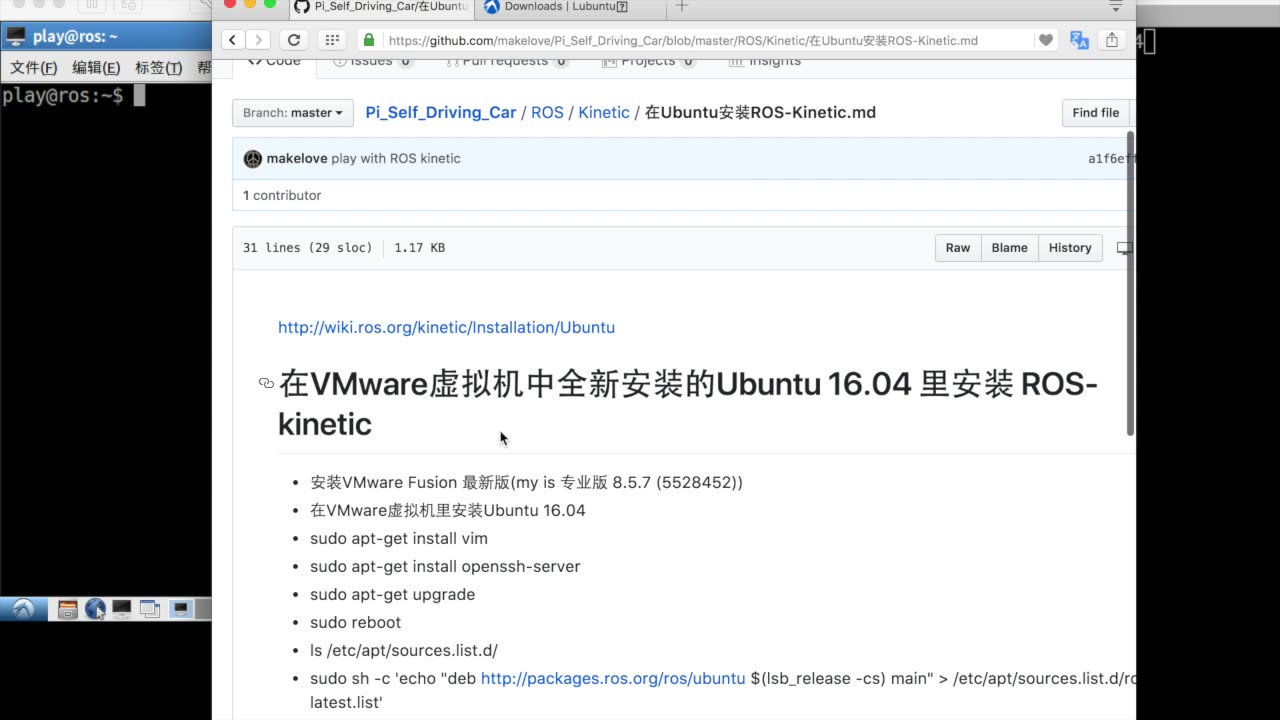This screenshot has width=1280, height=720.
Task: Click the browser forward arrow
Action: click(x=258, y=40)
